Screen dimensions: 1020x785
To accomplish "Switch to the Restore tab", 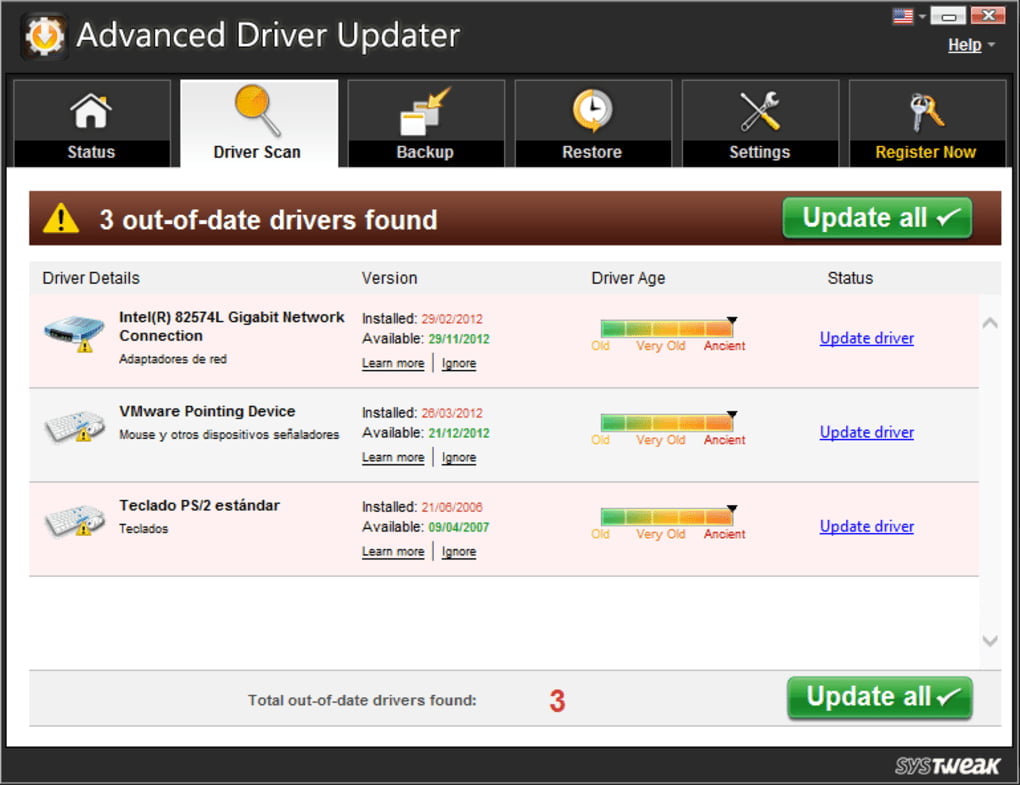I will tap(592, 152).
